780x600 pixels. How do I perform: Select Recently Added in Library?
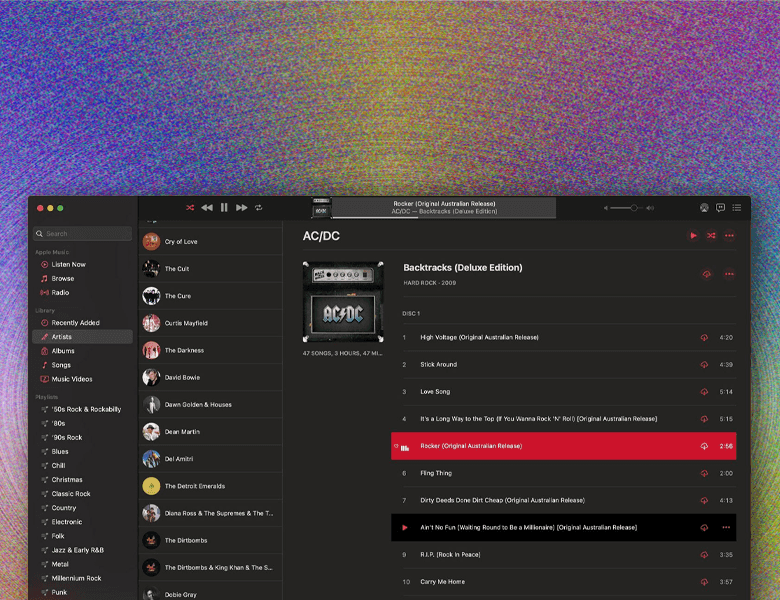click(75, 323)
